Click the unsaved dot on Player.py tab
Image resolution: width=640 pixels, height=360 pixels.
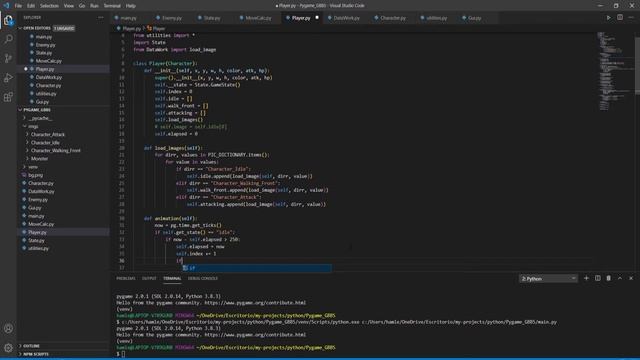(x=317, y=18)
